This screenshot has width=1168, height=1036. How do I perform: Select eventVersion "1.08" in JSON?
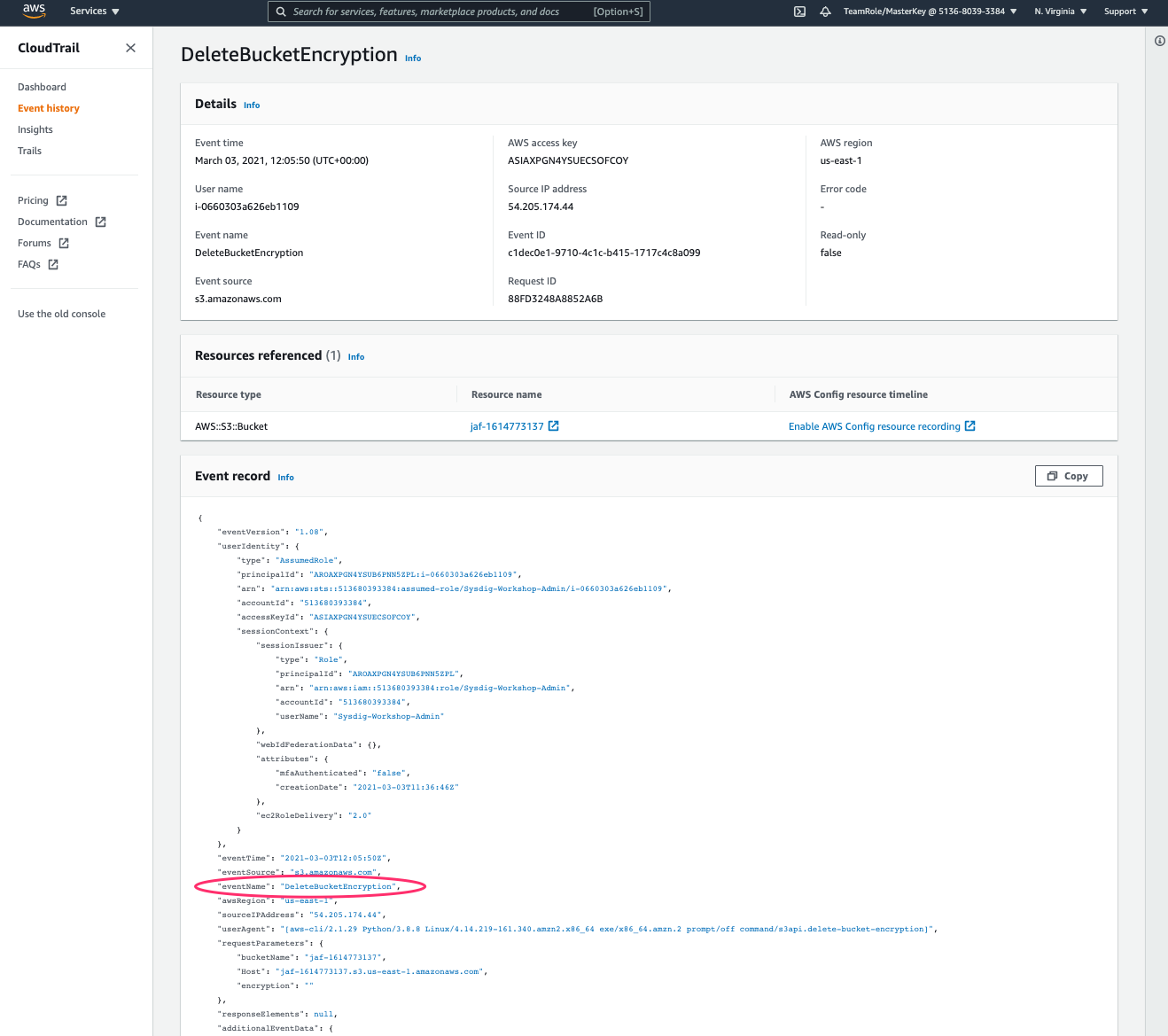coord(309,532)
